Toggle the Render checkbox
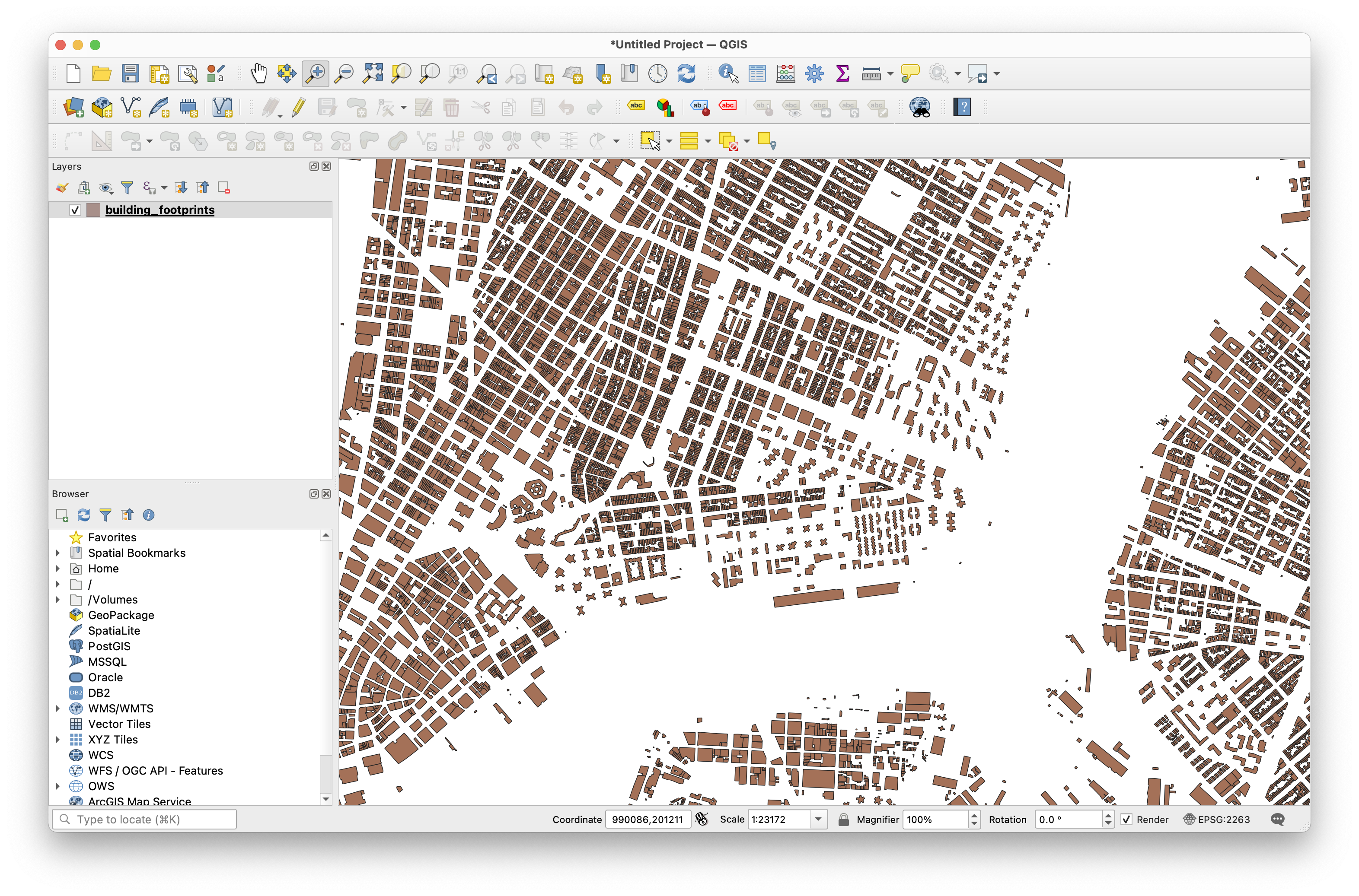The width and height of the screenshot is (1359, 896). point(1126,820)
